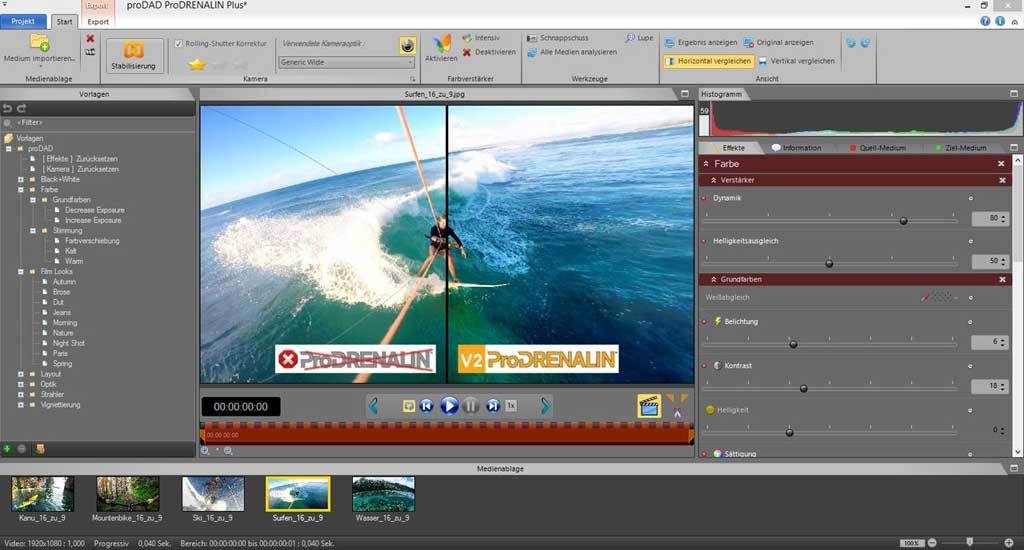Click Intensiv color enhancer option

pos(481,38)
